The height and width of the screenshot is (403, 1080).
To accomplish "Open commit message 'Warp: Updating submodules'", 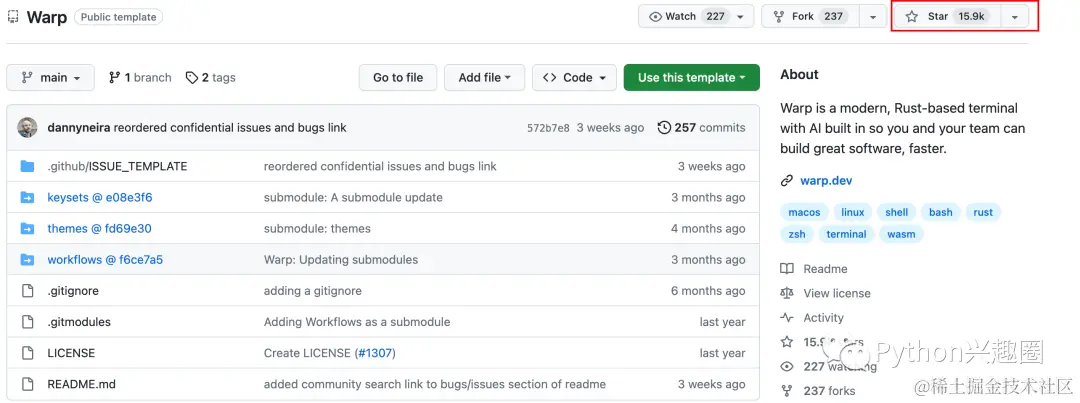I will pyautogui.click(x=341, y=260).
